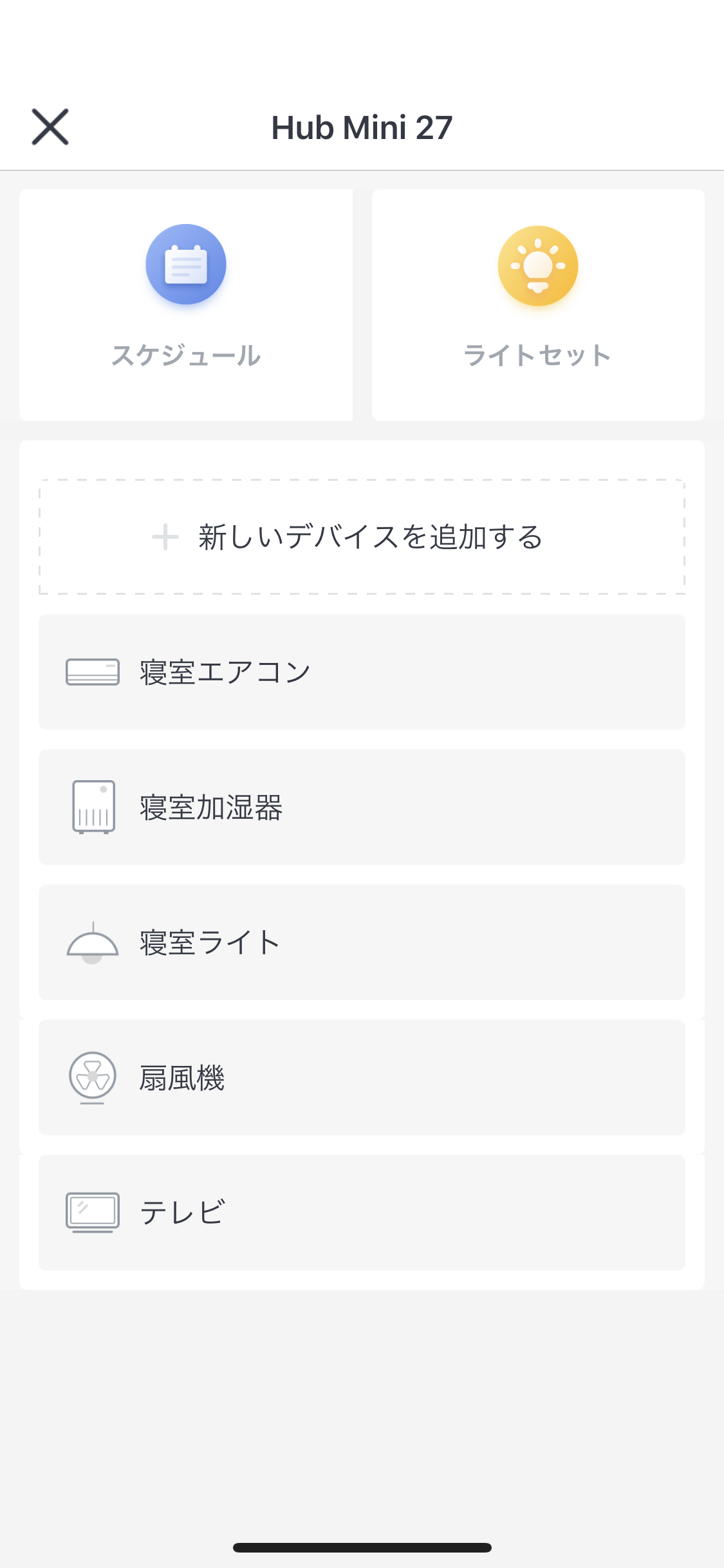Close the Hub Mini 27 screen
The width and height of the screenshot is (724, 1568).
point(50,127)
